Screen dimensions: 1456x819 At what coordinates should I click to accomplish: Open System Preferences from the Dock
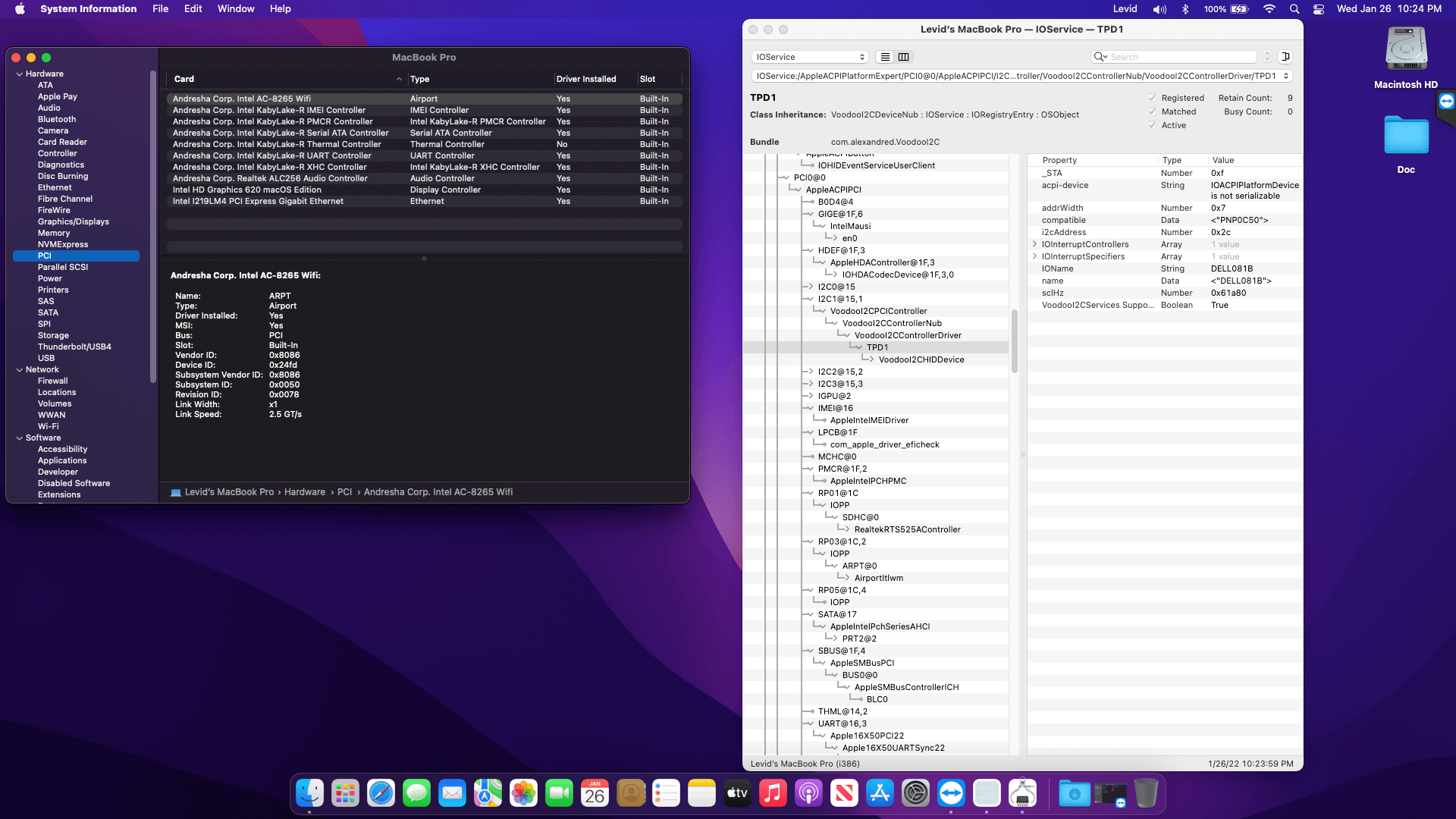pyautogui.click(x=915, y=793)
